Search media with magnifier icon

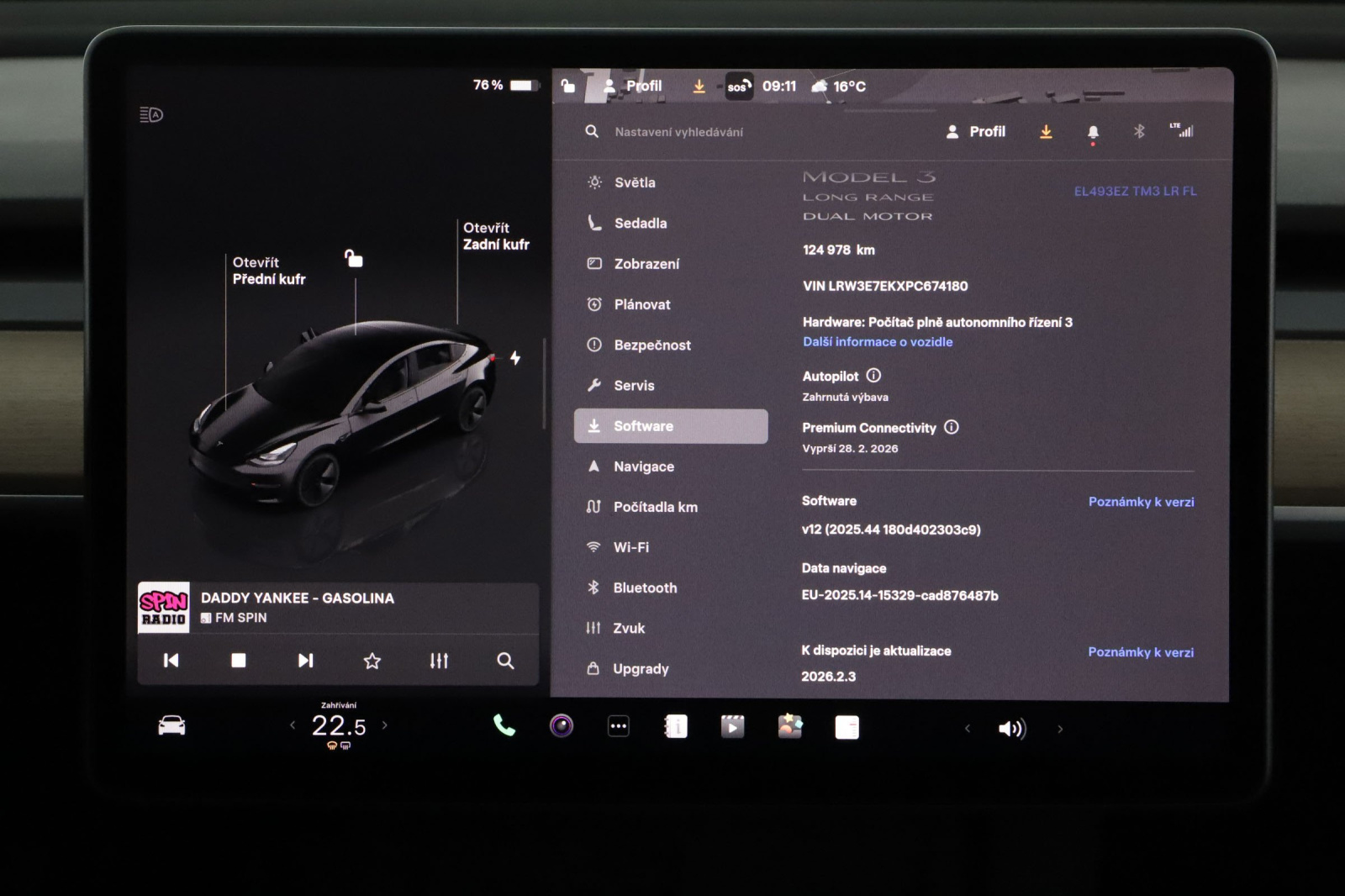point(505,661)
